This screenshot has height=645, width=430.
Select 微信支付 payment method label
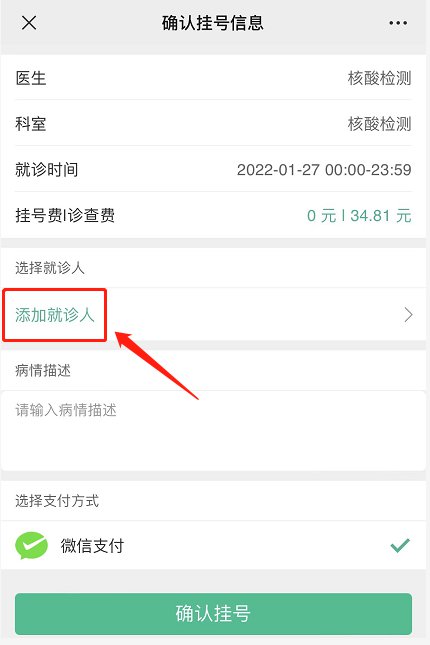point(92,545)
